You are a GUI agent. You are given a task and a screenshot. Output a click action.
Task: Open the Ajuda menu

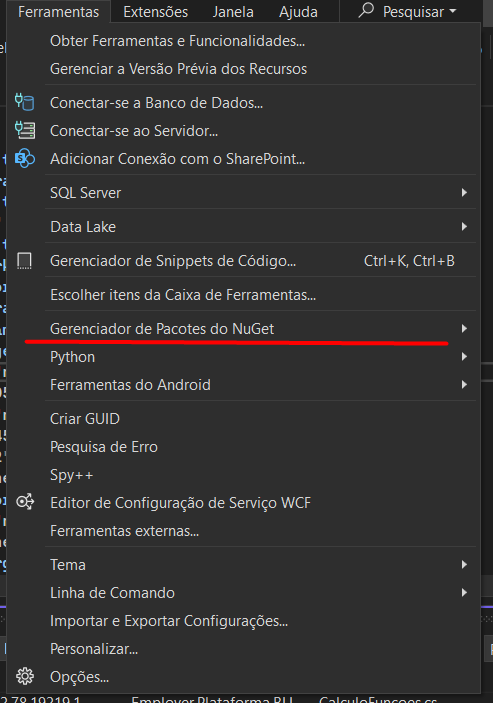(298, 12)
